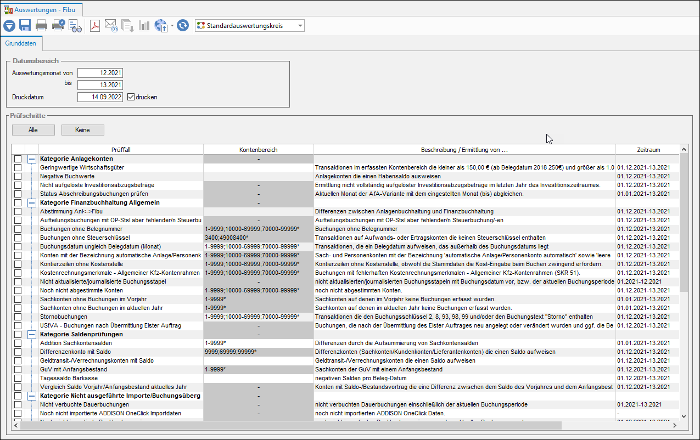Collapse Kategorie Anlagekonten group
Image resolution: width=700 pixels, height=440 pixels.
coord(31,159)
